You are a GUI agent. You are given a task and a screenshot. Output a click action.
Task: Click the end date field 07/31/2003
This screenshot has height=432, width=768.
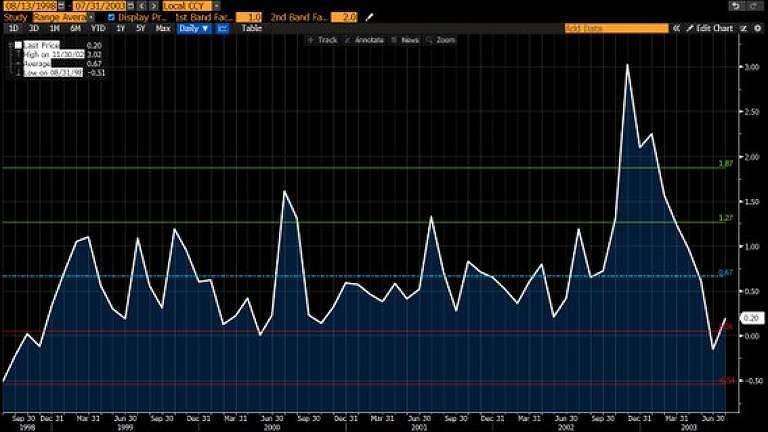(99, 6)
